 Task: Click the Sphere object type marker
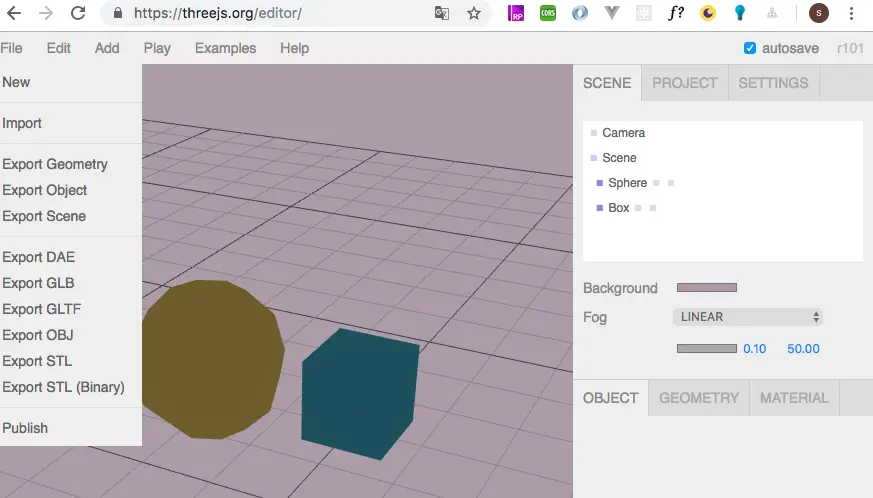pyautogui.click(x=600, y=183)
